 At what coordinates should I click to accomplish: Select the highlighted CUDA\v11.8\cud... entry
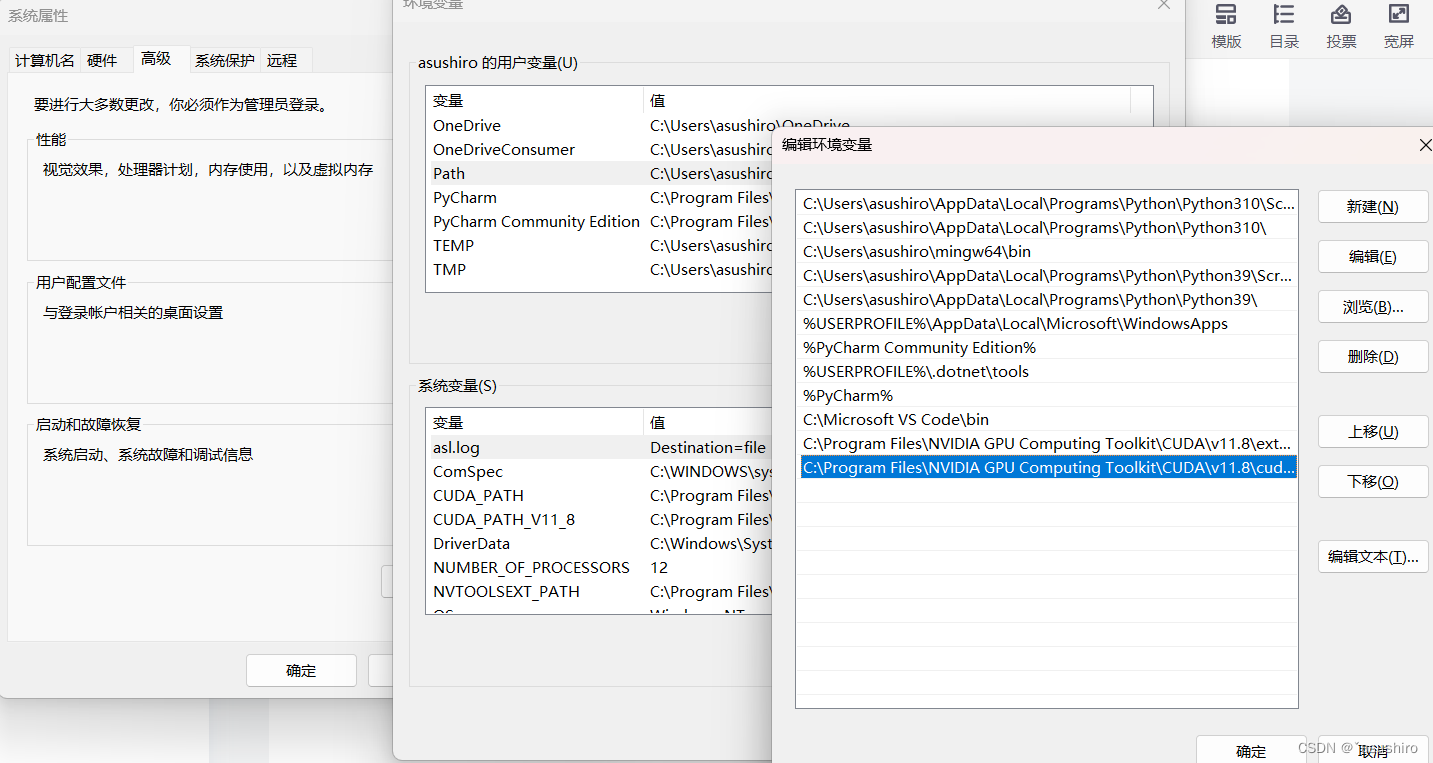click(x=1047, y=468)
